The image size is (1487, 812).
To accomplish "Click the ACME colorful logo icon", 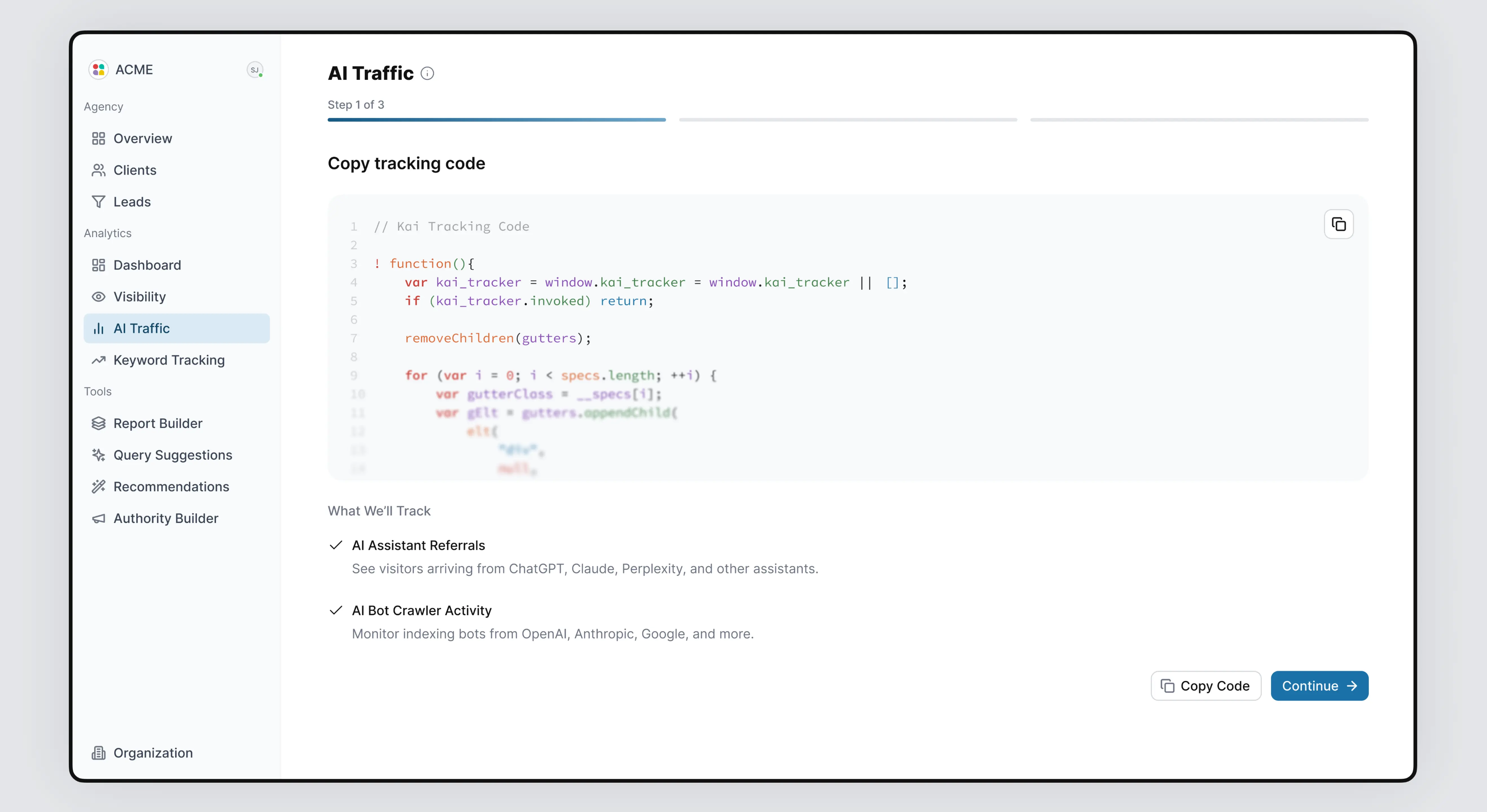I will coord(99,69).
